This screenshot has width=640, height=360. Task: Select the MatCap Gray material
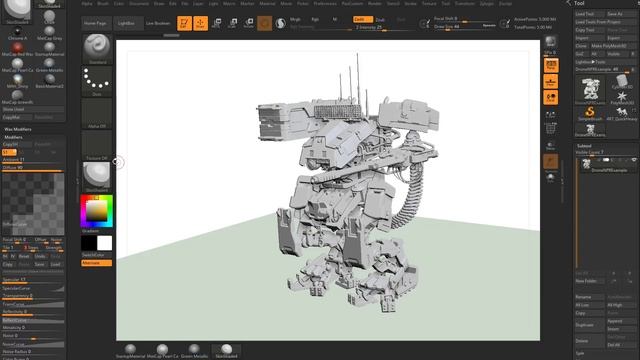(x=49, y=33)
